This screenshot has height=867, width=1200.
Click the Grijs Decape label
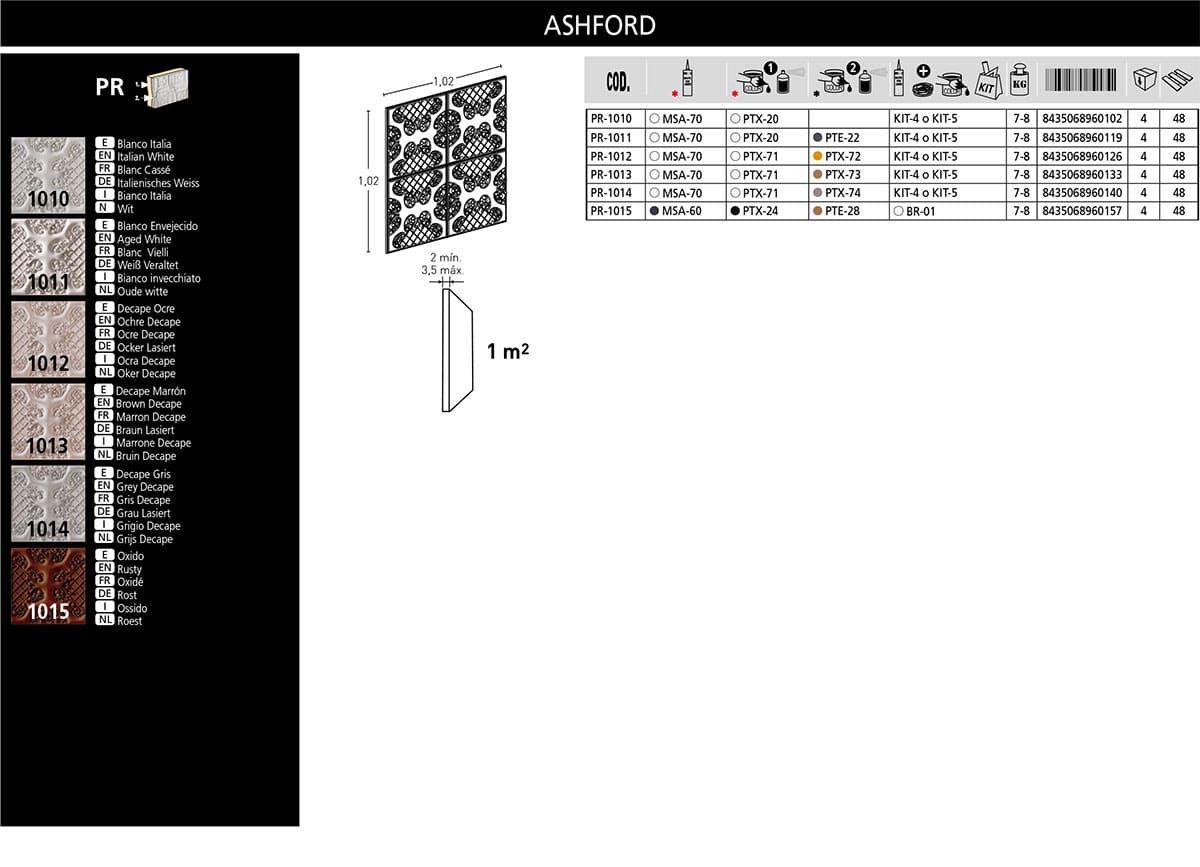(x=145, y=539)
